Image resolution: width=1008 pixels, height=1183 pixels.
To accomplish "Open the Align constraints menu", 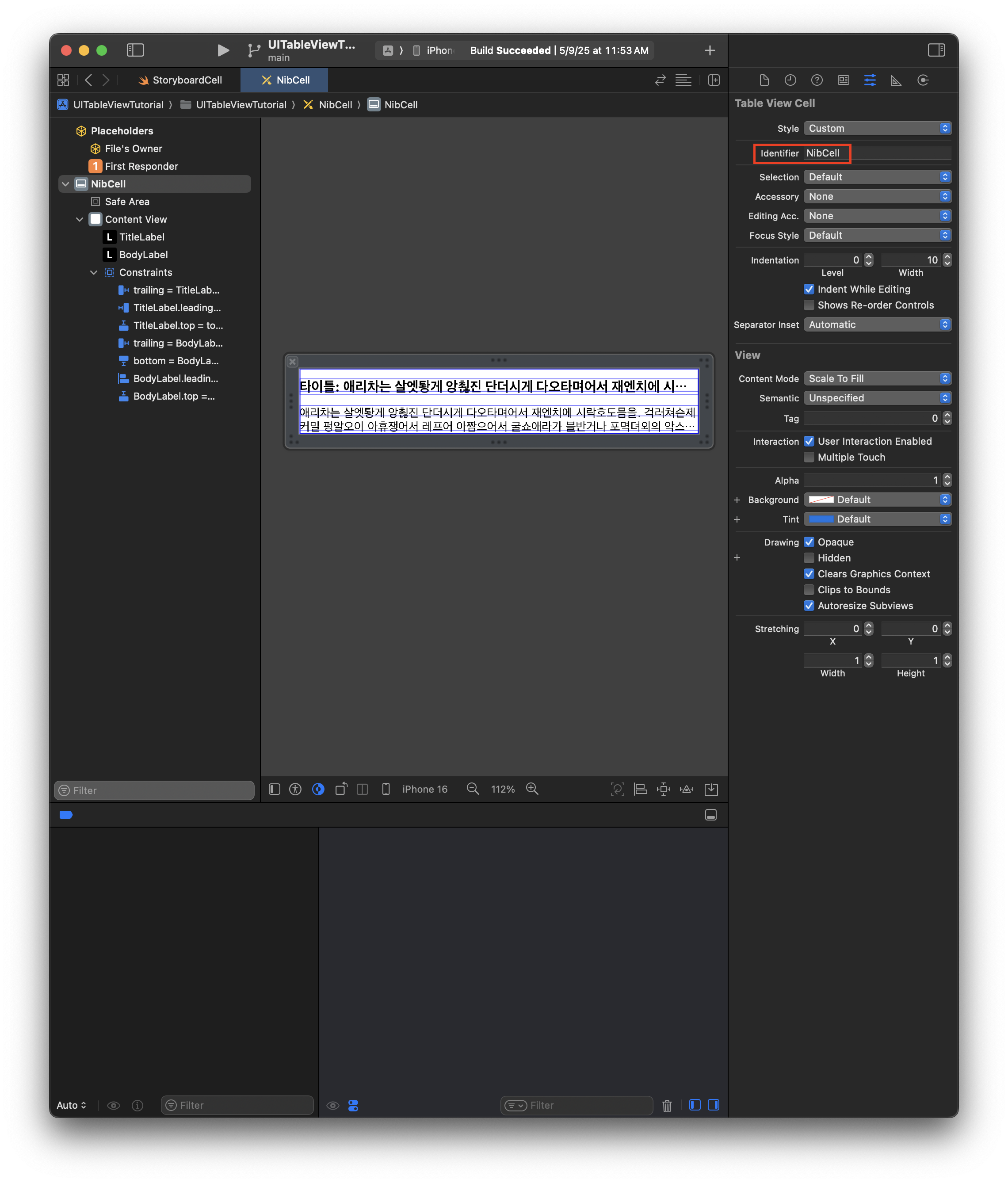I will [x=640, y=789].
